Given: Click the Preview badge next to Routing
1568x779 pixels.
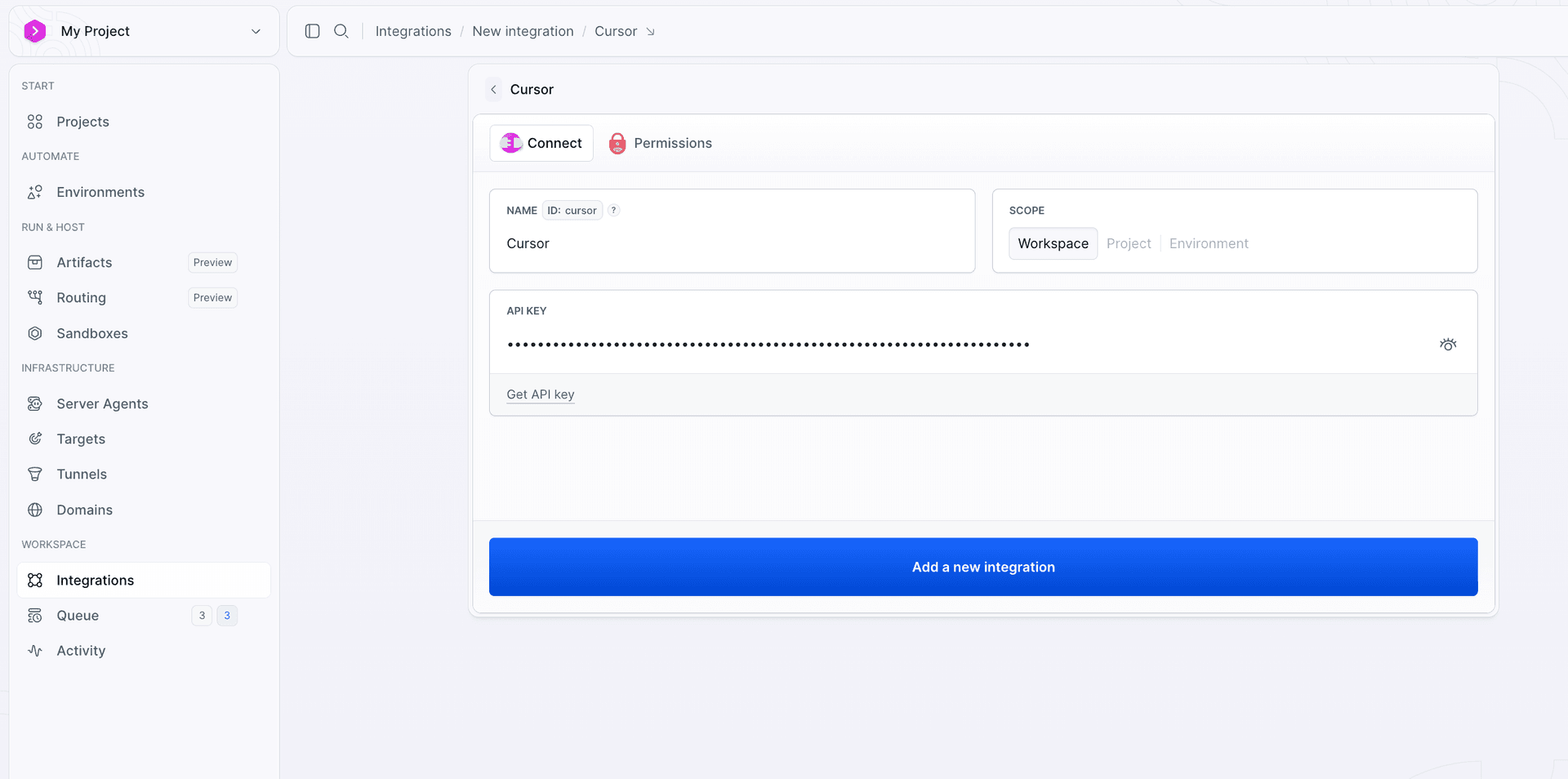Looking at the screenshot, I should [212, 298].
